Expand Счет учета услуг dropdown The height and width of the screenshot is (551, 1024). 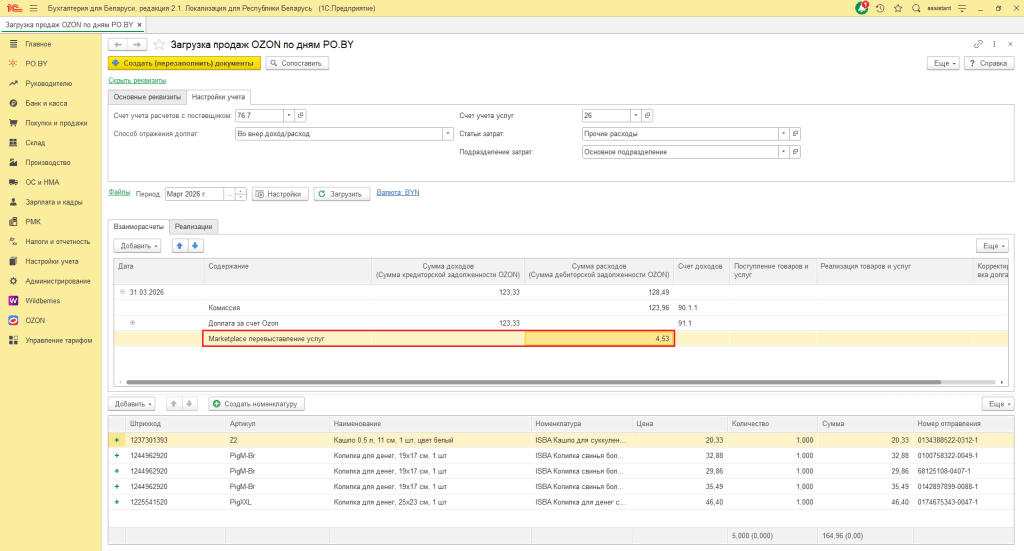click(635, 116)
